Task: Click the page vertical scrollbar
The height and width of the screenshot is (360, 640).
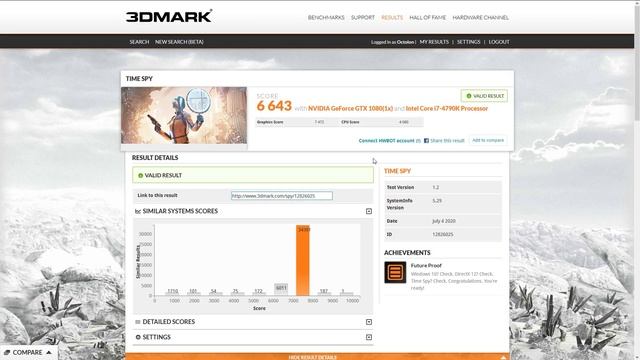Action: (x=637, y=180)
